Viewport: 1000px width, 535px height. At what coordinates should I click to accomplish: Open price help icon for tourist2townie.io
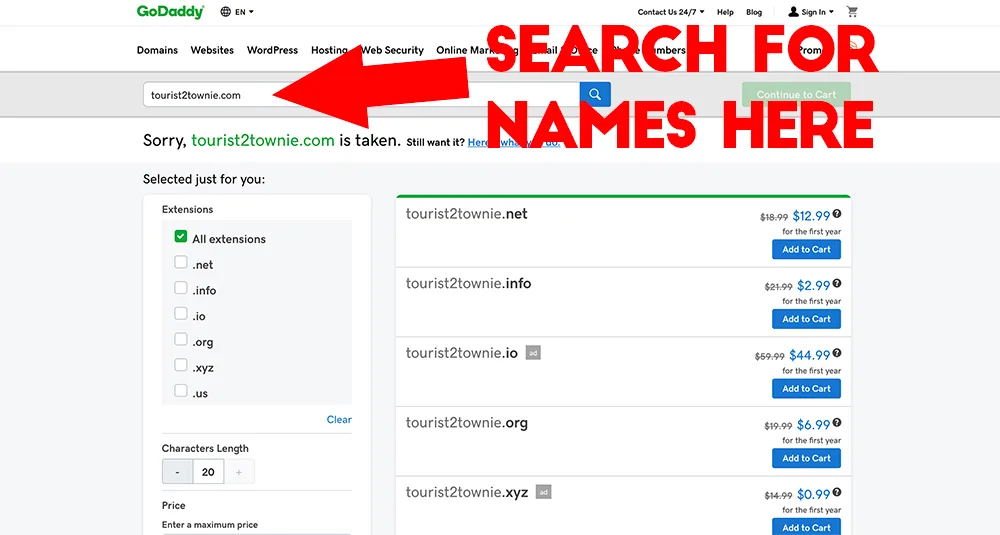[837, 353]
